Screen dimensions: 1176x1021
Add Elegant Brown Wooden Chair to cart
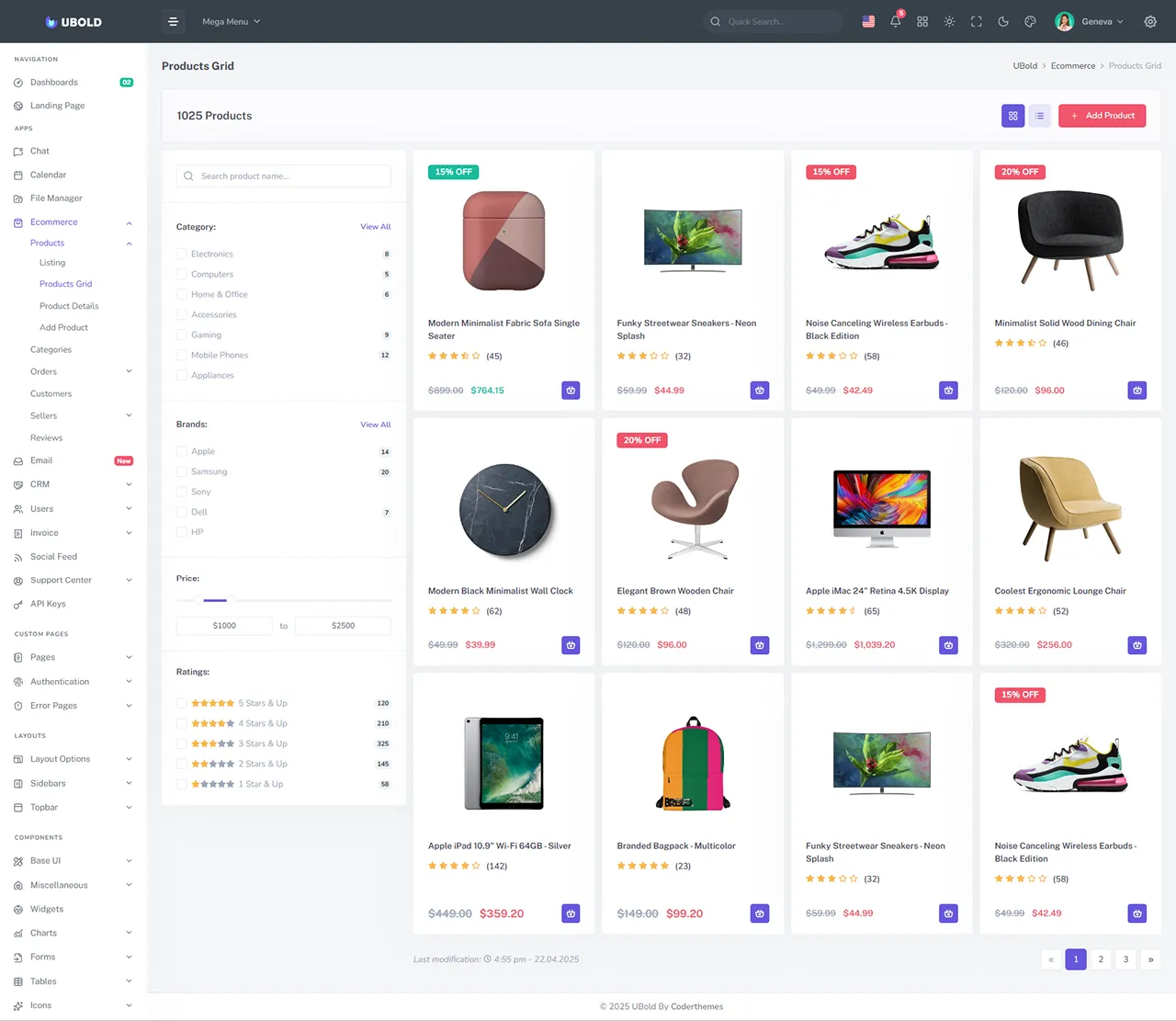click(760, 645)
